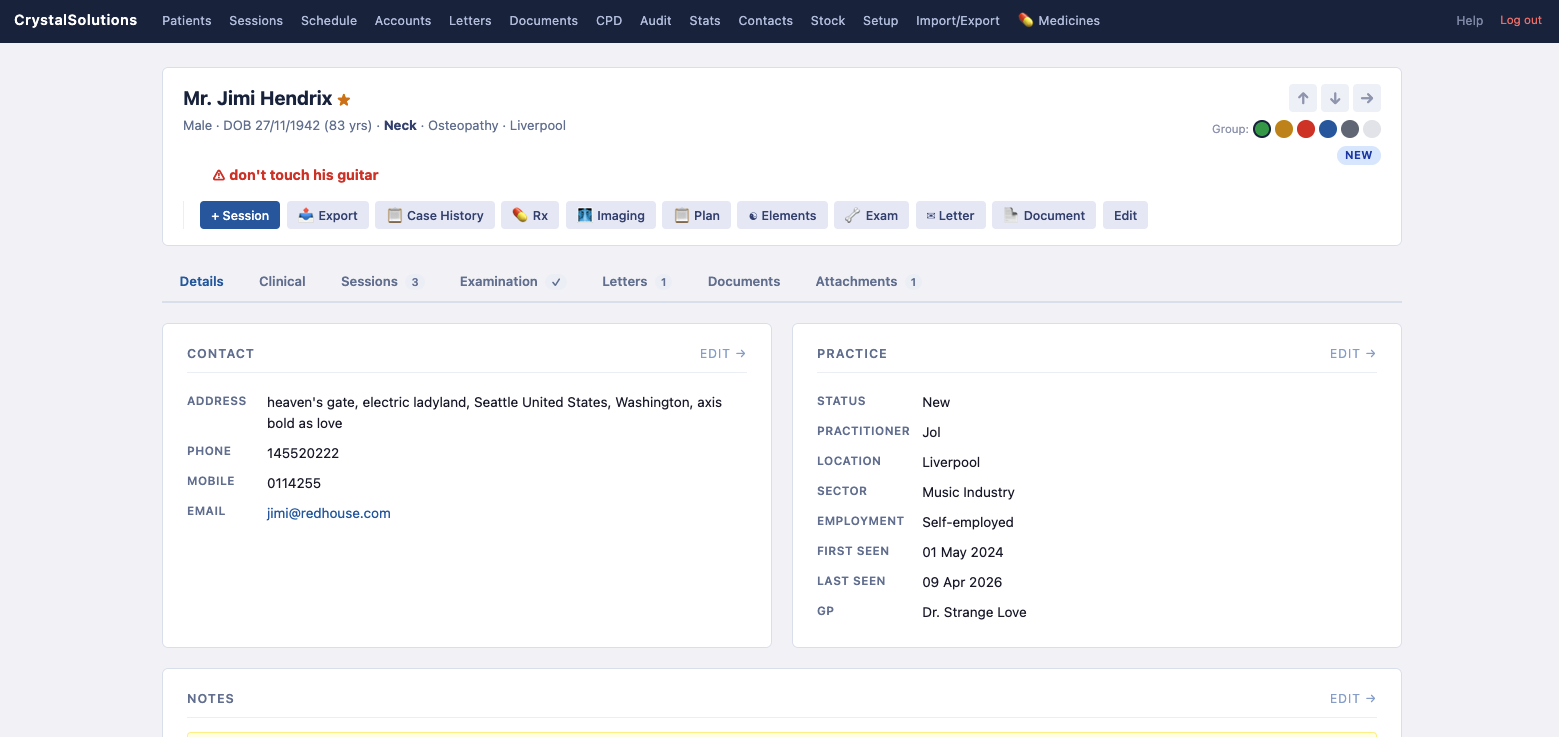Open the Accounts menu
This screenshot has width=1559, height=737.
tap(403, 20)
